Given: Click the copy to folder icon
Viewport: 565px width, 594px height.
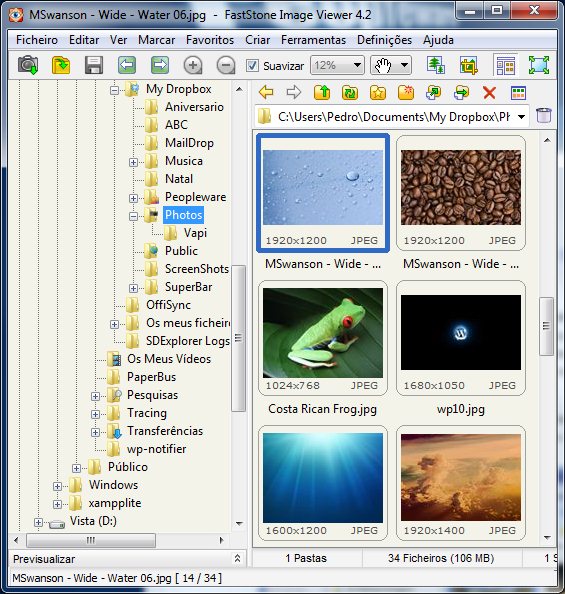Looking at the screenshot, I should point(434,92).
